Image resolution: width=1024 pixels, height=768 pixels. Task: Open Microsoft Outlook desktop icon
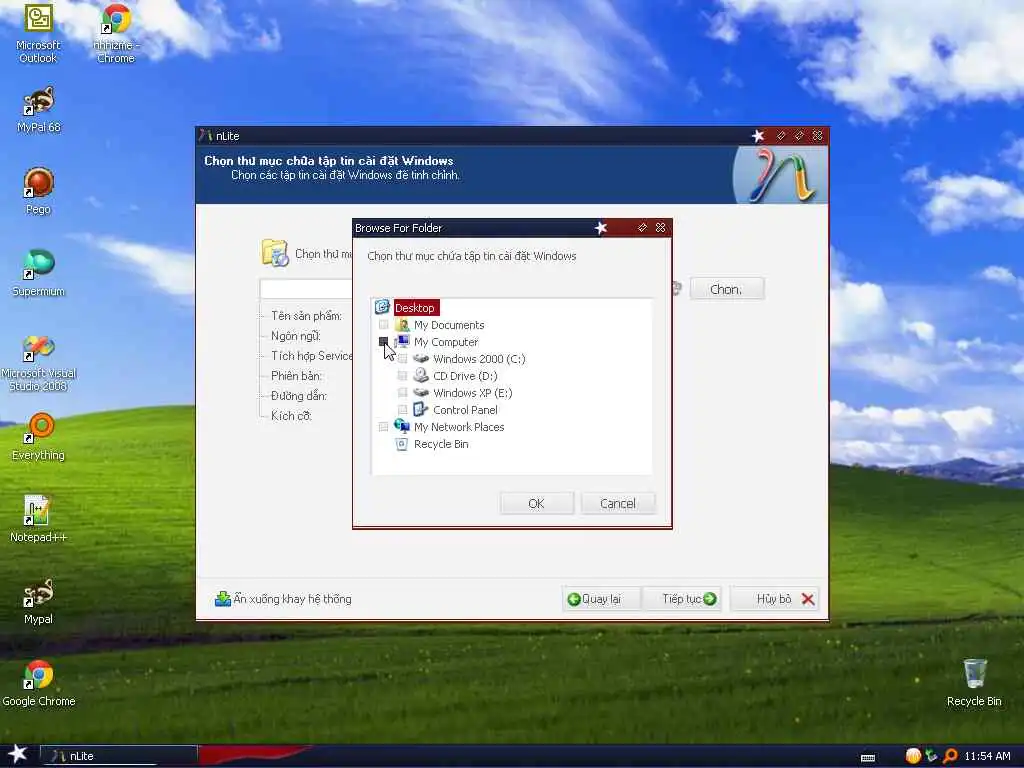(x=38, y=33)
